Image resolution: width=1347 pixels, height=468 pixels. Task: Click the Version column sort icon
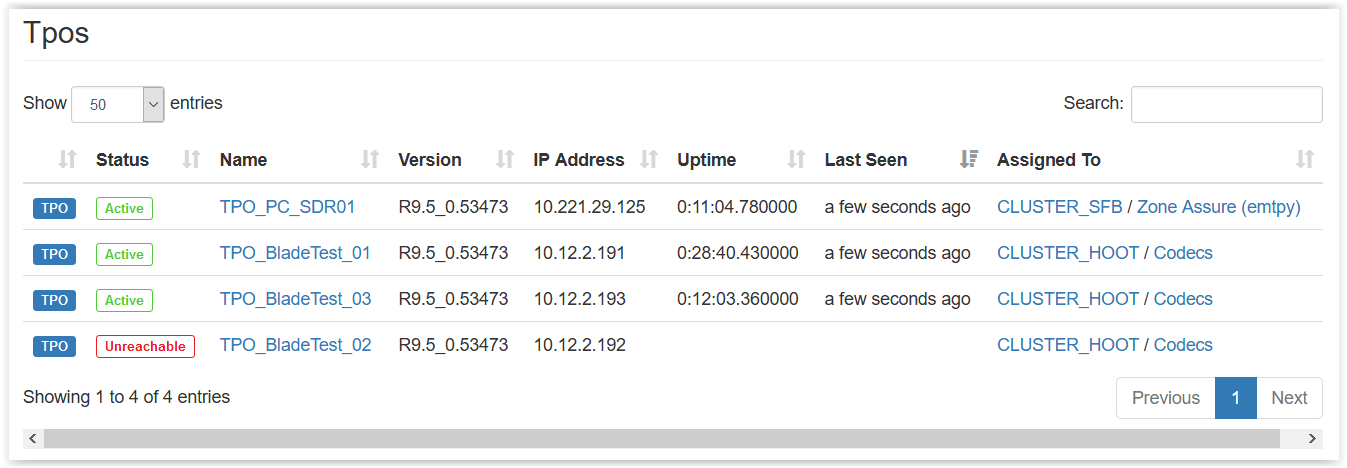click(505, 159)
